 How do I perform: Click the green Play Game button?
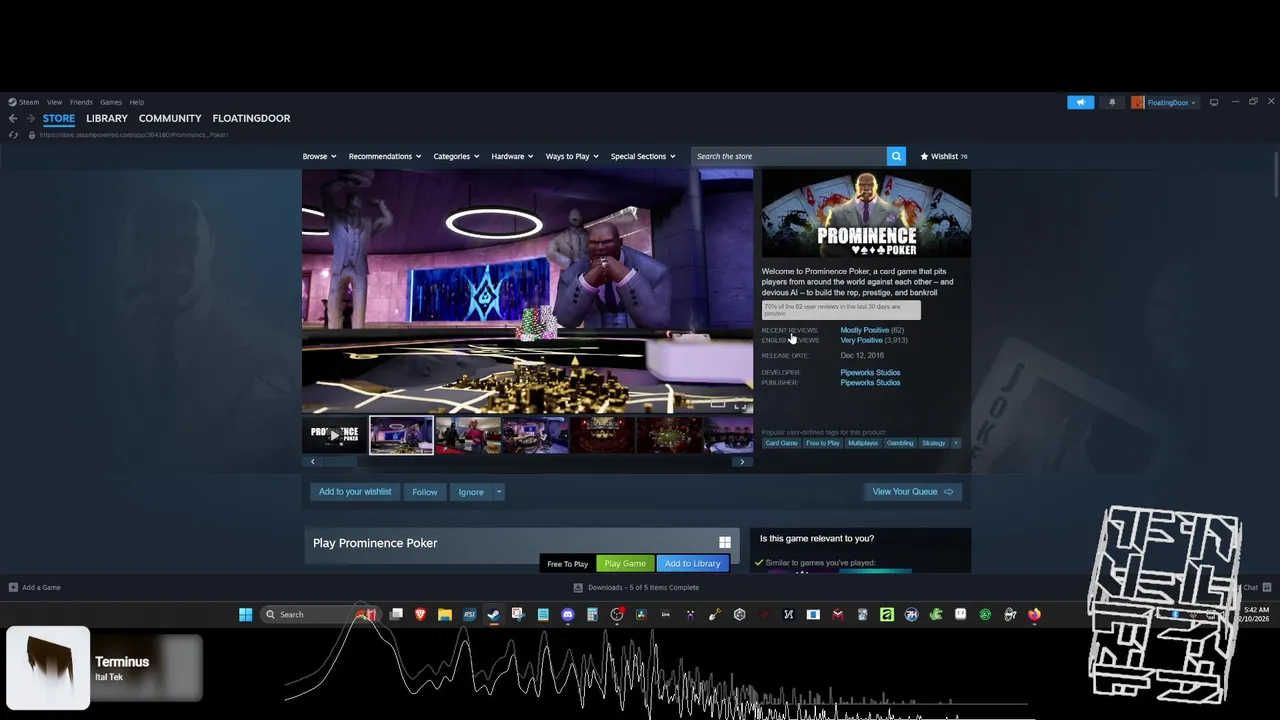coord(625,564)
